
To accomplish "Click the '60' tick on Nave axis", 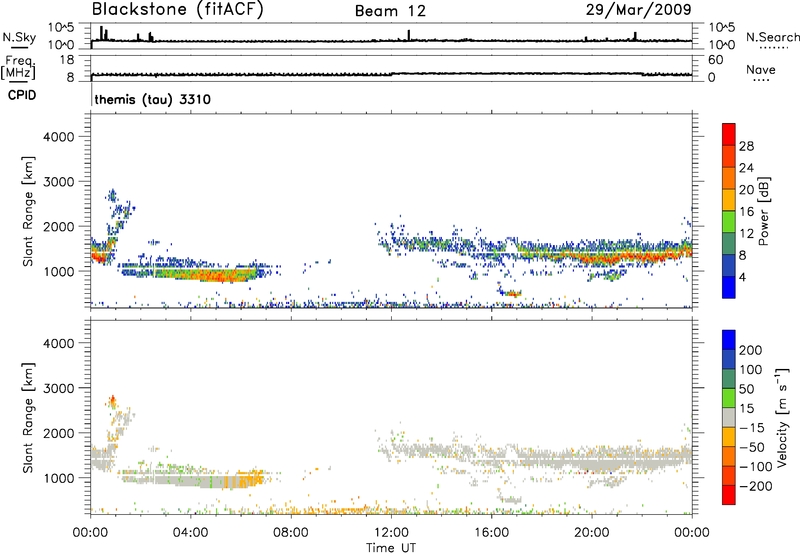I will pyautogui.click(x=715, y=60).
